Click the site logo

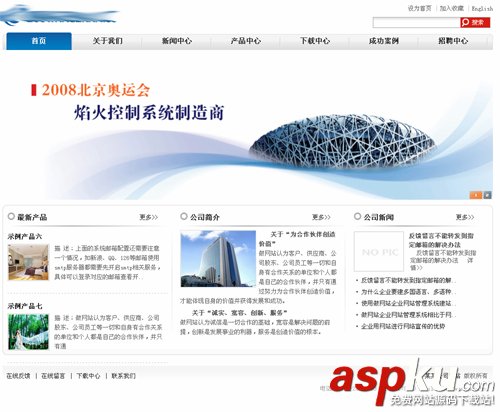tap(59, 16)
